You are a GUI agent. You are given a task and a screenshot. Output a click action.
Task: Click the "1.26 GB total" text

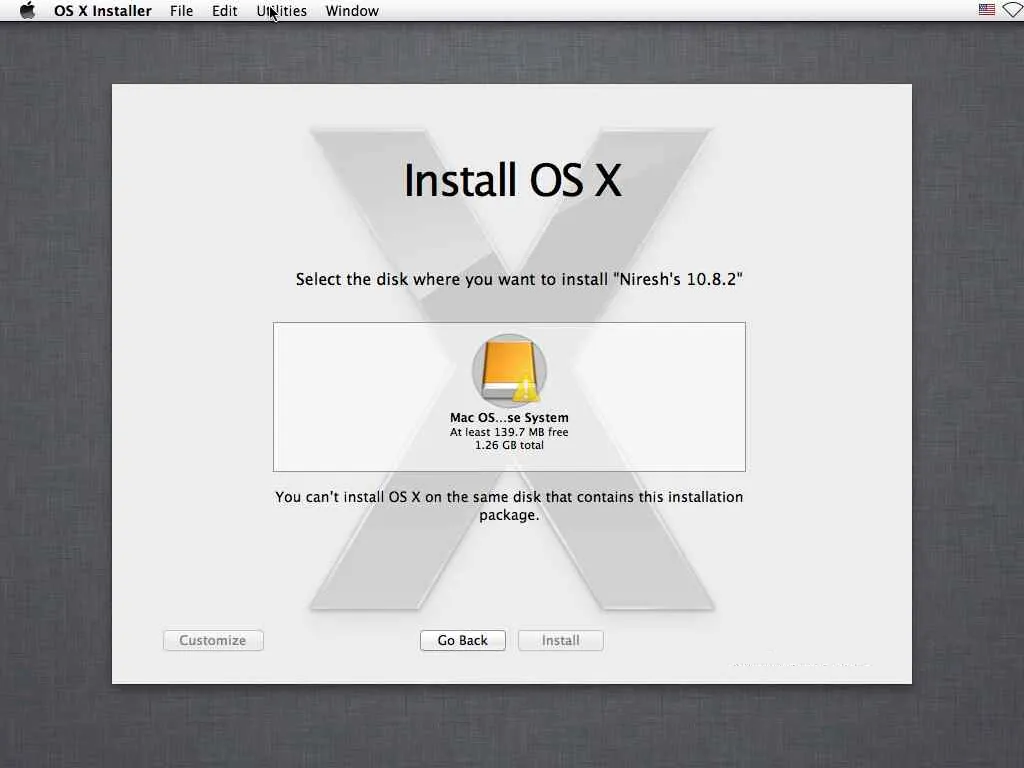[x=509, y=445]
